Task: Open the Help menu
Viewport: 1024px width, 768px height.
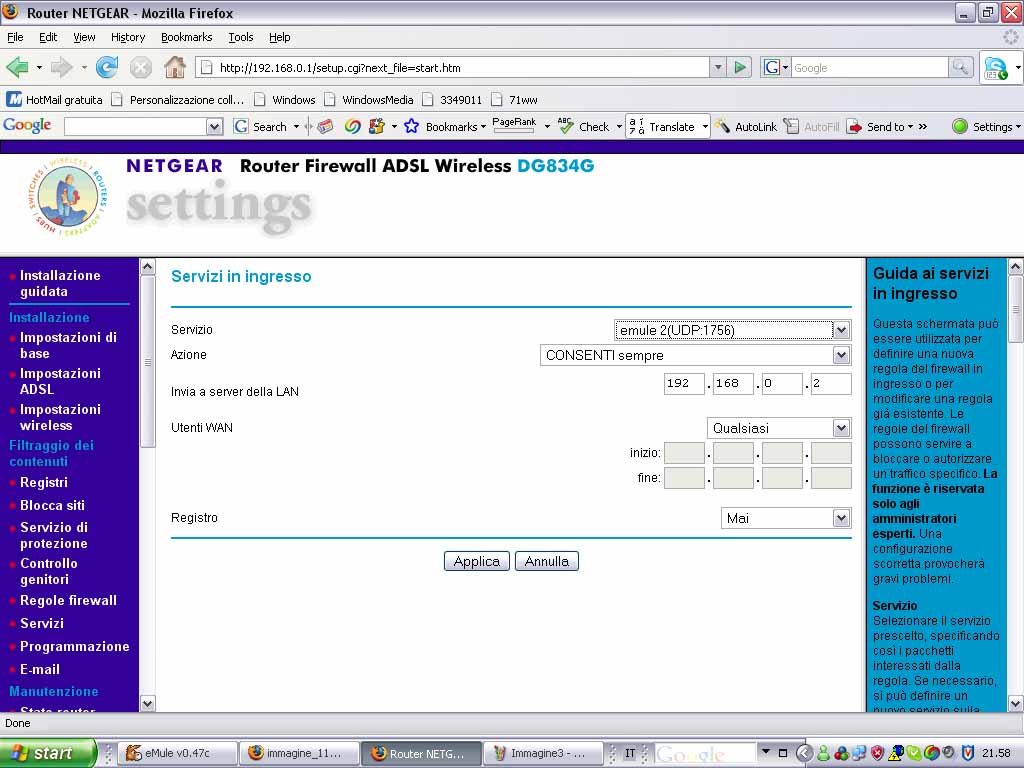Action: pos(280,37)
